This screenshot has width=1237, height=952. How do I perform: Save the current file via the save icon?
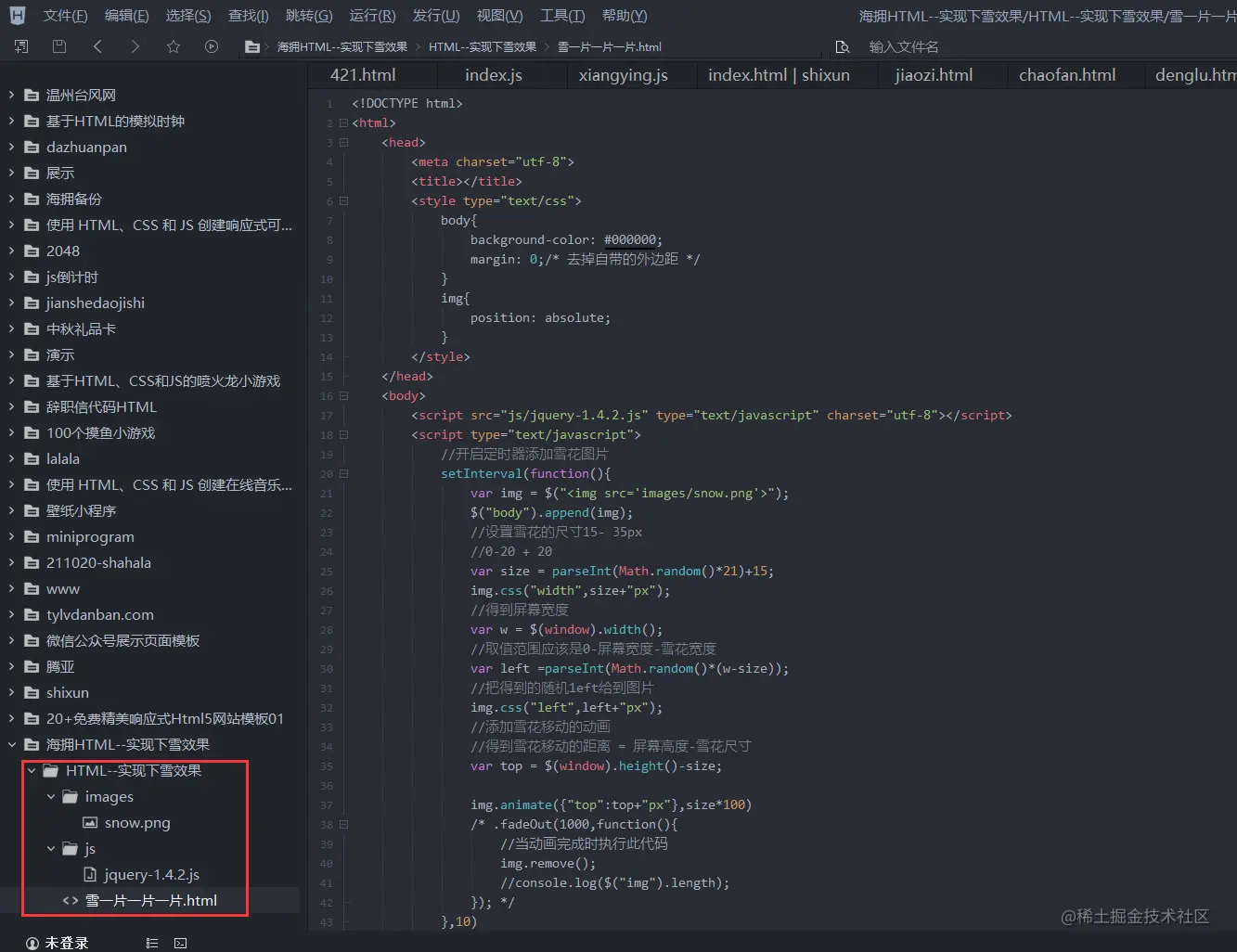pos(57,46)
